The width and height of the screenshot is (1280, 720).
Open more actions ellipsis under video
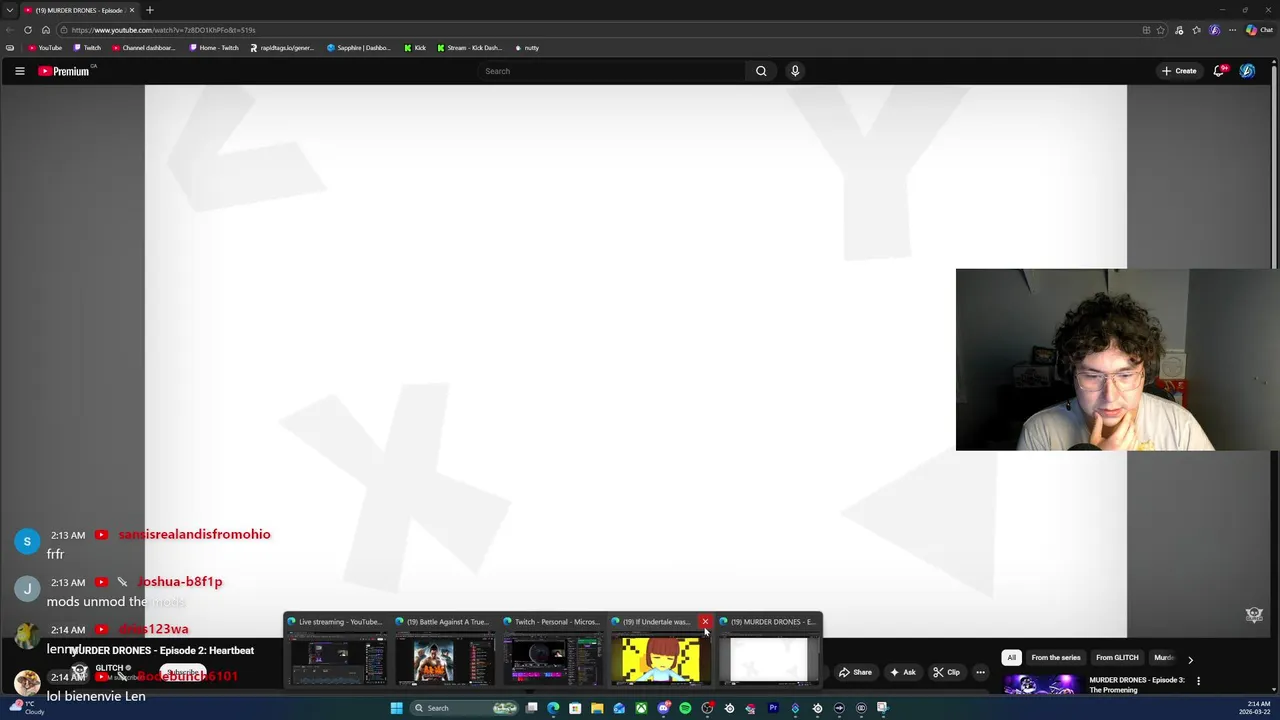(x=980, y=672)
